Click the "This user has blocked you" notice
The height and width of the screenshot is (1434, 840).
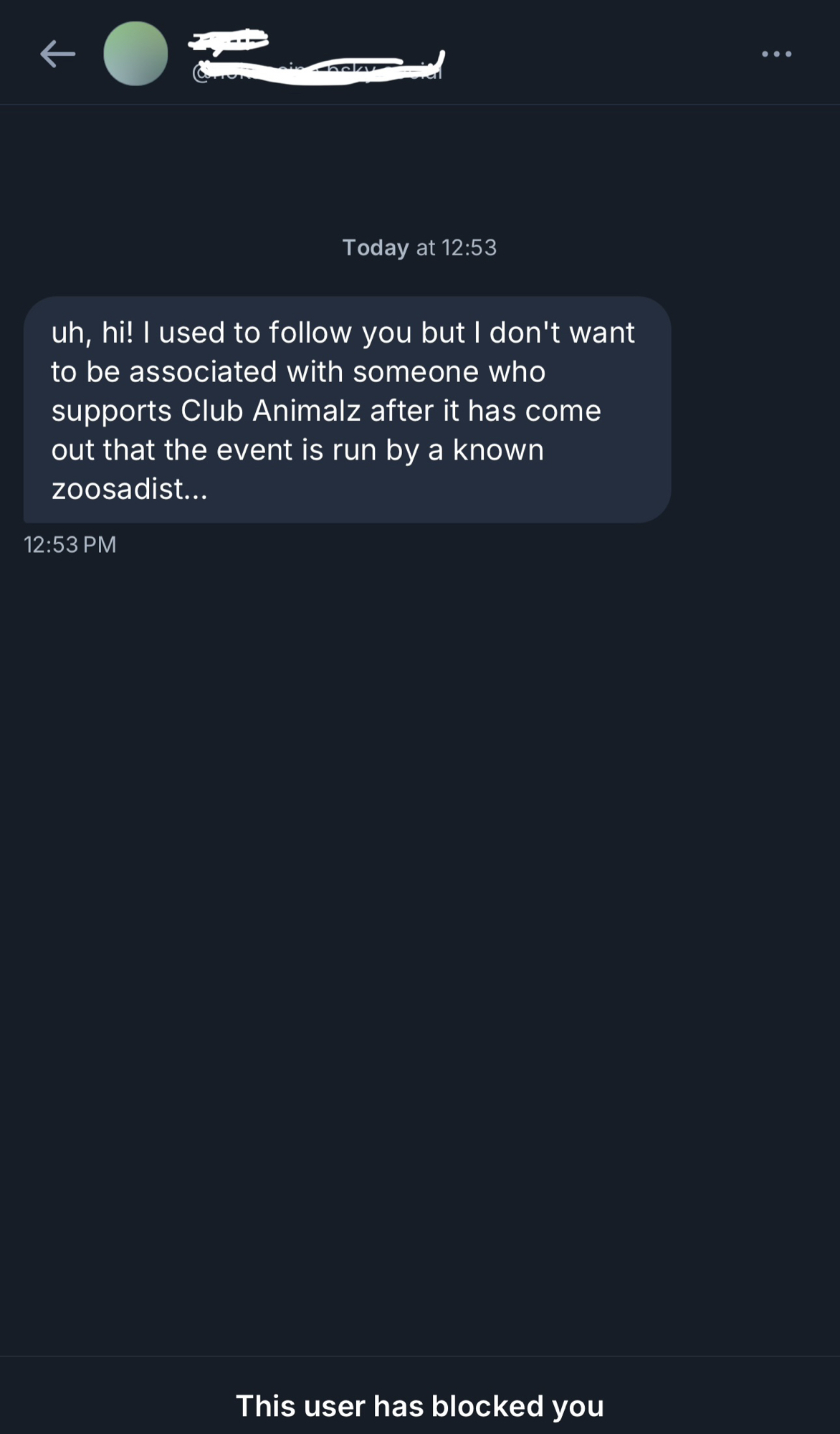click(420, 1406)
